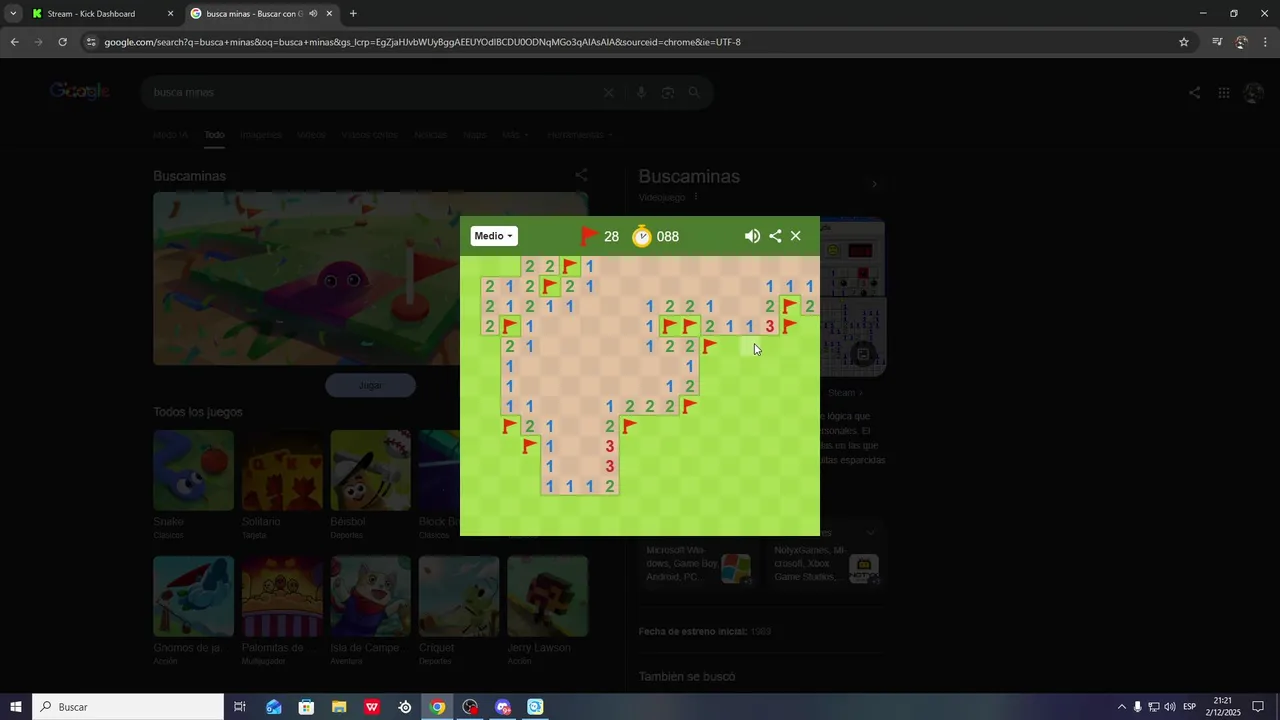Open the Medio difficulty dropdown
This screenshot has width=1280, height=720.
(494, 236)
